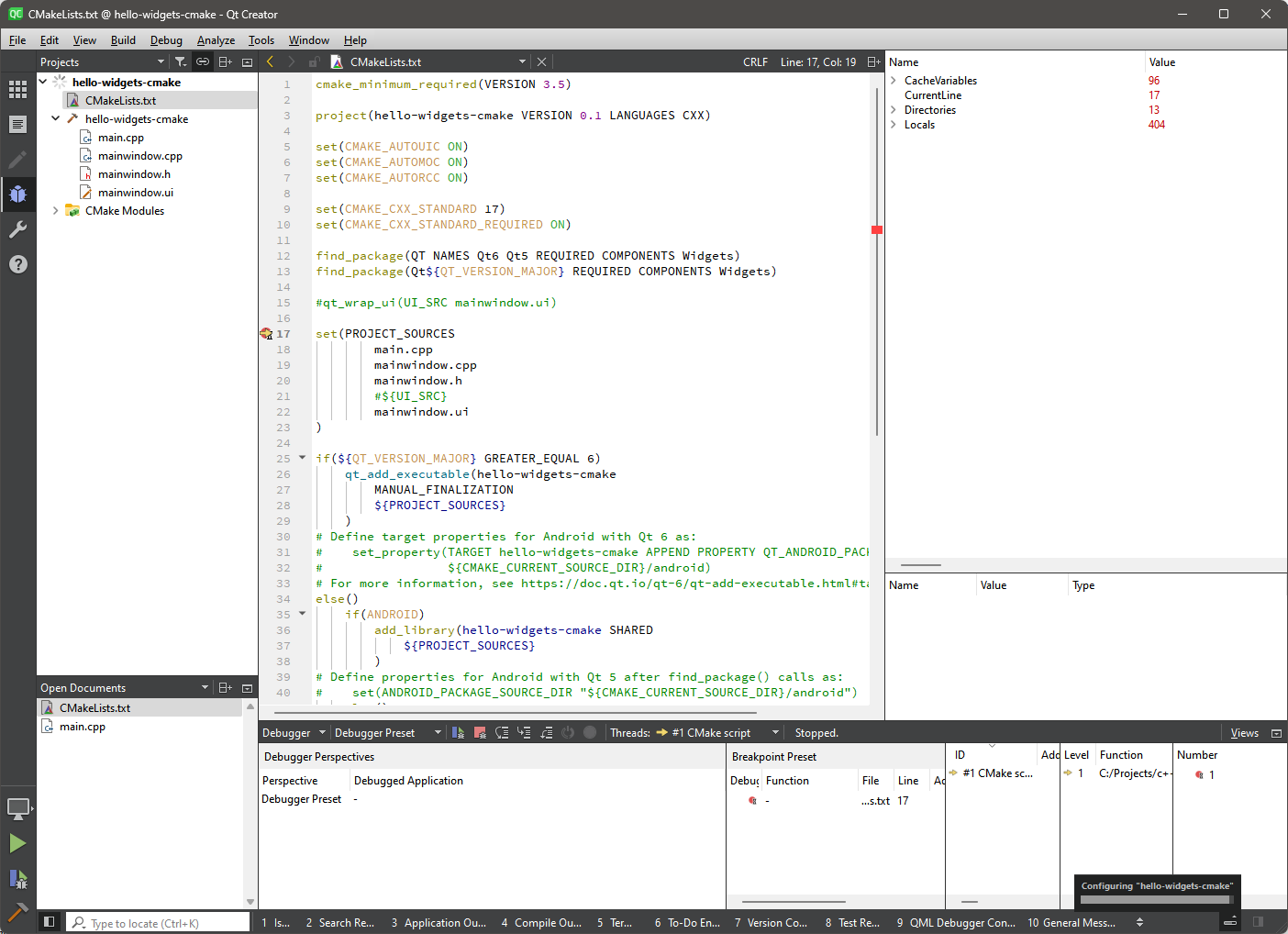Toggle right sidebar visibility in status bar
This screenshot has width=1288, height=934.
(1258, 921)
